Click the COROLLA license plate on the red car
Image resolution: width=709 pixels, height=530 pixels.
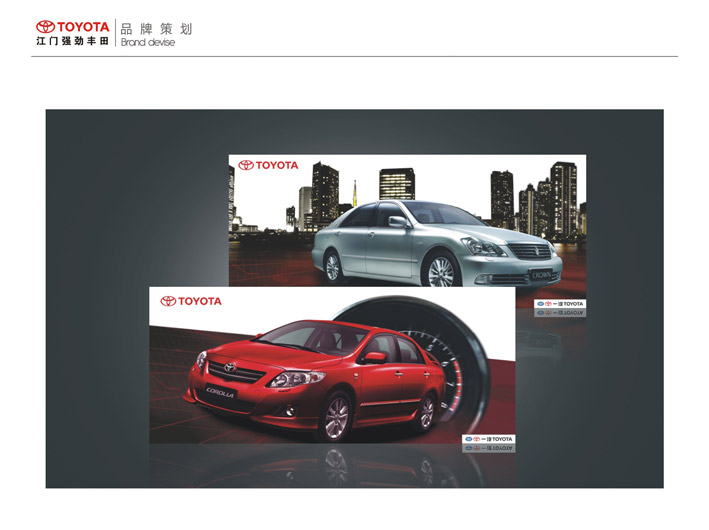(x=220, y=392)
